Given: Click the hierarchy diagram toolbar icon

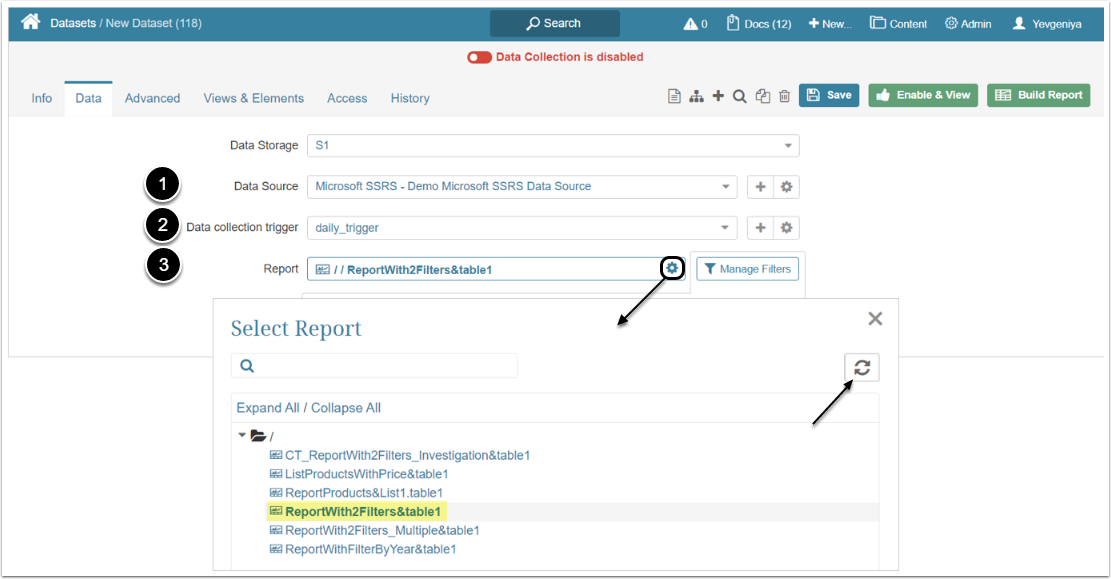Looking at the screenshot, I should [x=697, y=96].
